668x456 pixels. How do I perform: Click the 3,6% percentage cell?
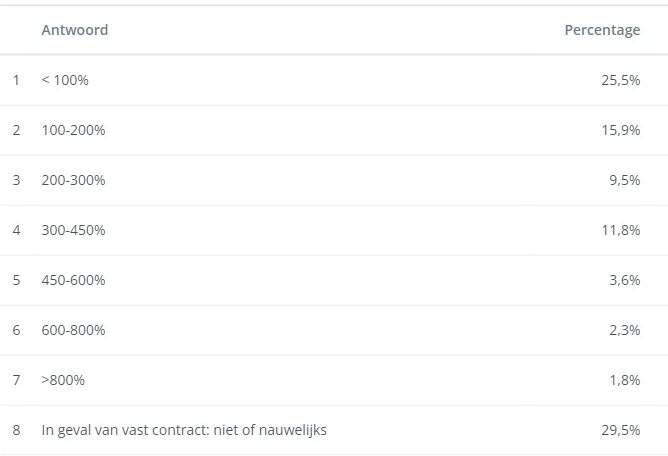(x=624, y=280)
